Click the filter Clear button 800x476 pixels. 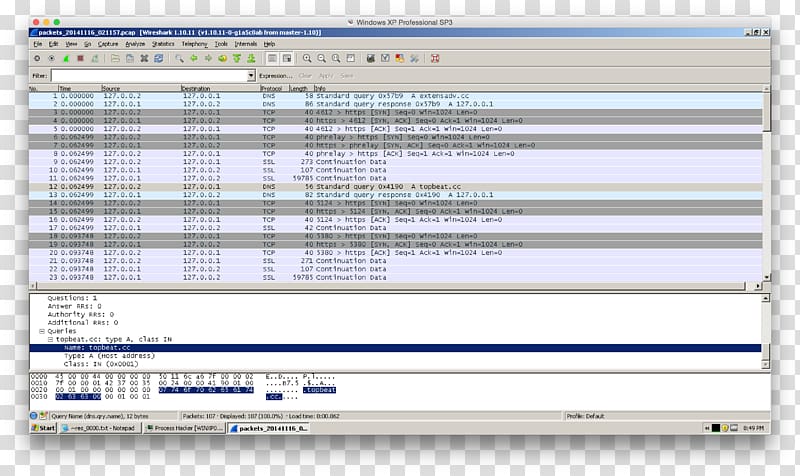[305, 76]
